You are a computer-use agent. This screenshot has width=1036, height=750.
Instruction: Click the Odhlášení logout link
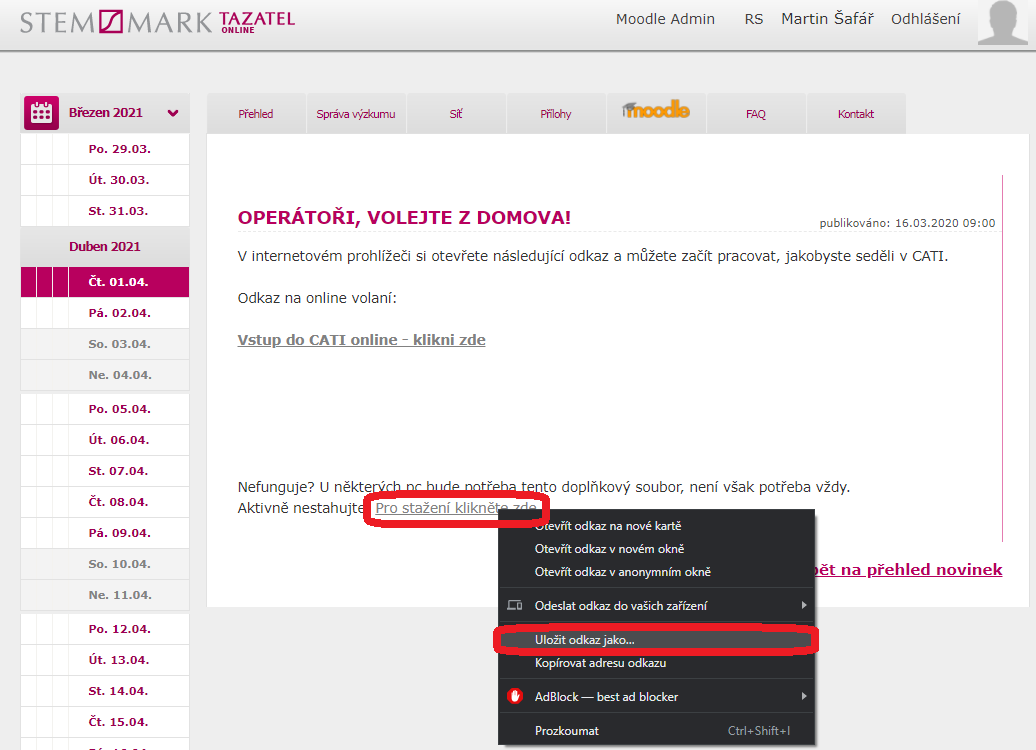925,19
